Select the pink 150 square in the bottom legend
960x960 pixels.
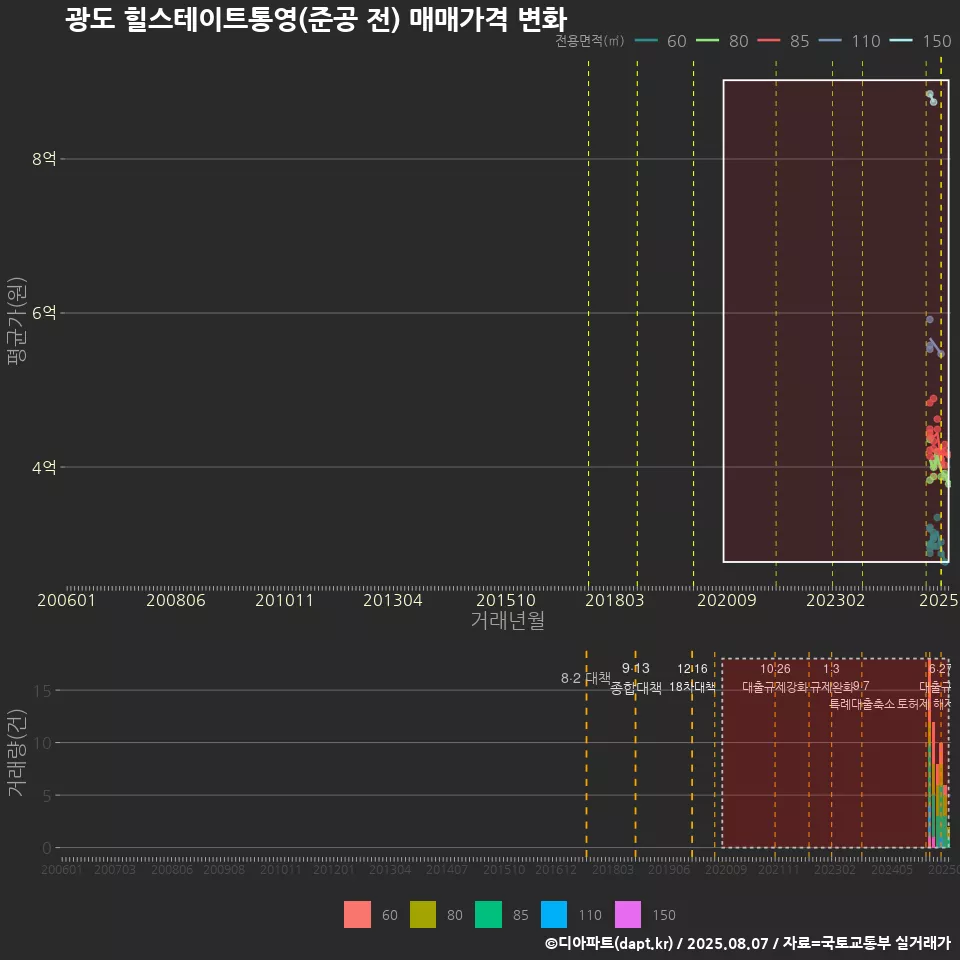[628, 915]
